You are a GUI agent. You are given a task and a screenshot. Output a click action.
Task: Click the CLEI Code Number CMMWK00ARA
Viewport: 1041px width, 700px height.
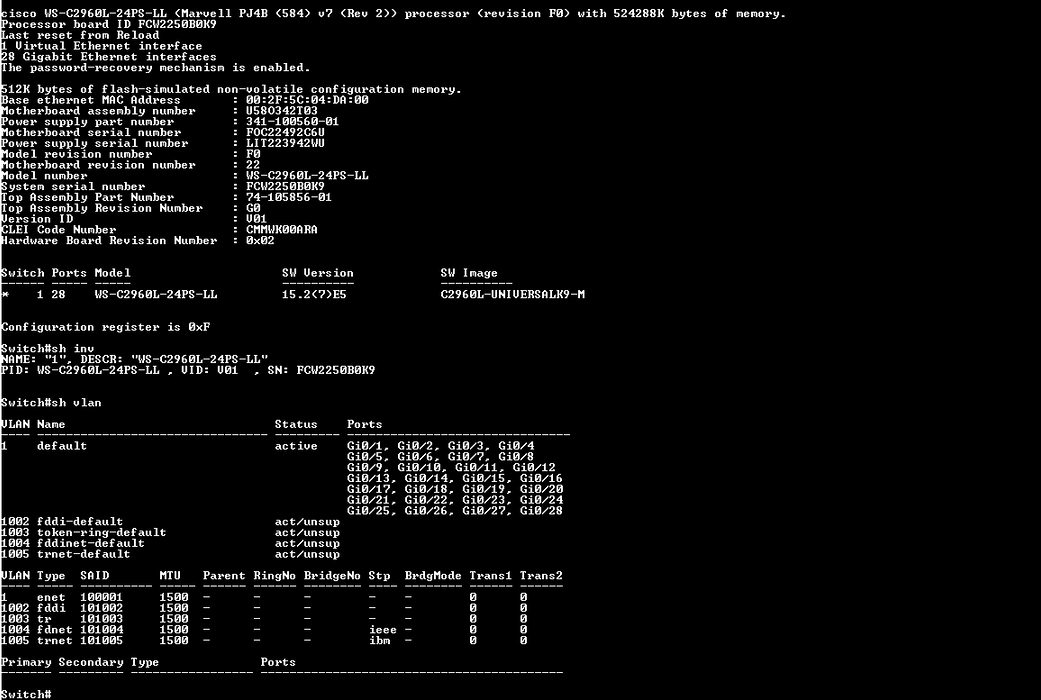[x=281, y=229]
